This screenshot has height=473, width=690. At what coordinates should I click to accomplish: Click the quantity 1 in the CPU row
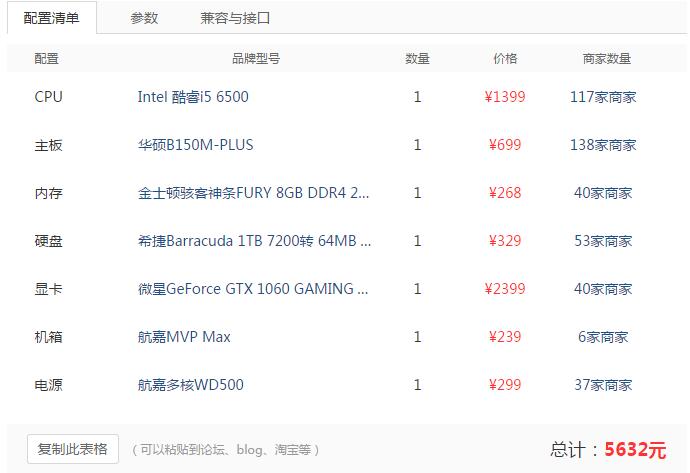click(417, 97)
